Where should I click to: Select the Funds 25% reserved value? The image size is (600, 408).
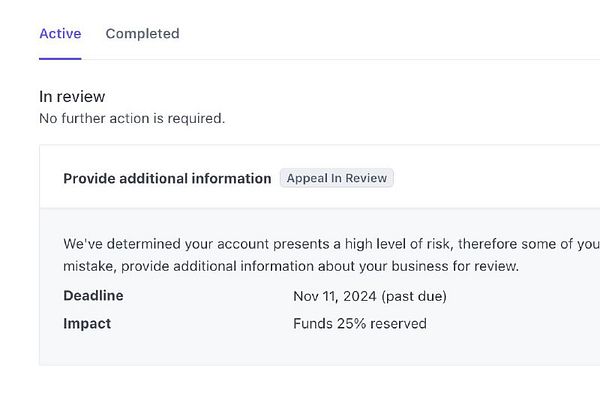tap(360, 324)
